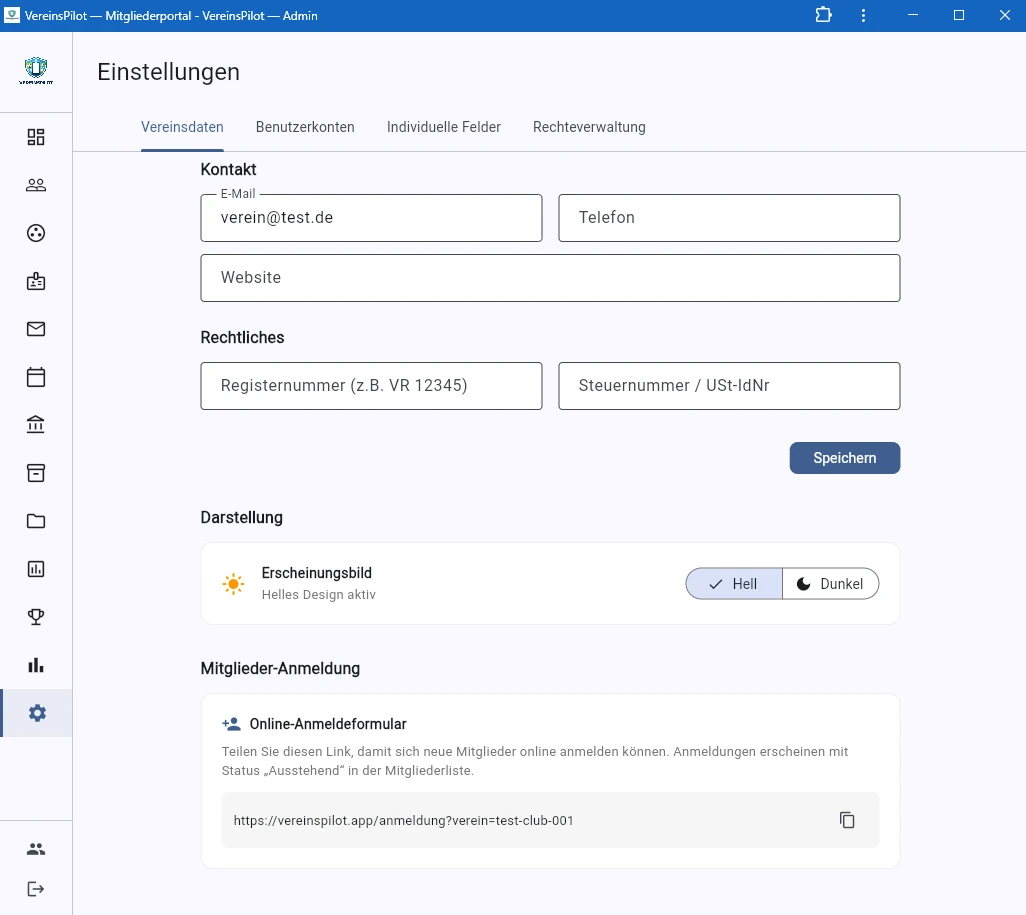Enable the Dunkel appearance mode

click(x=831, y=583)
